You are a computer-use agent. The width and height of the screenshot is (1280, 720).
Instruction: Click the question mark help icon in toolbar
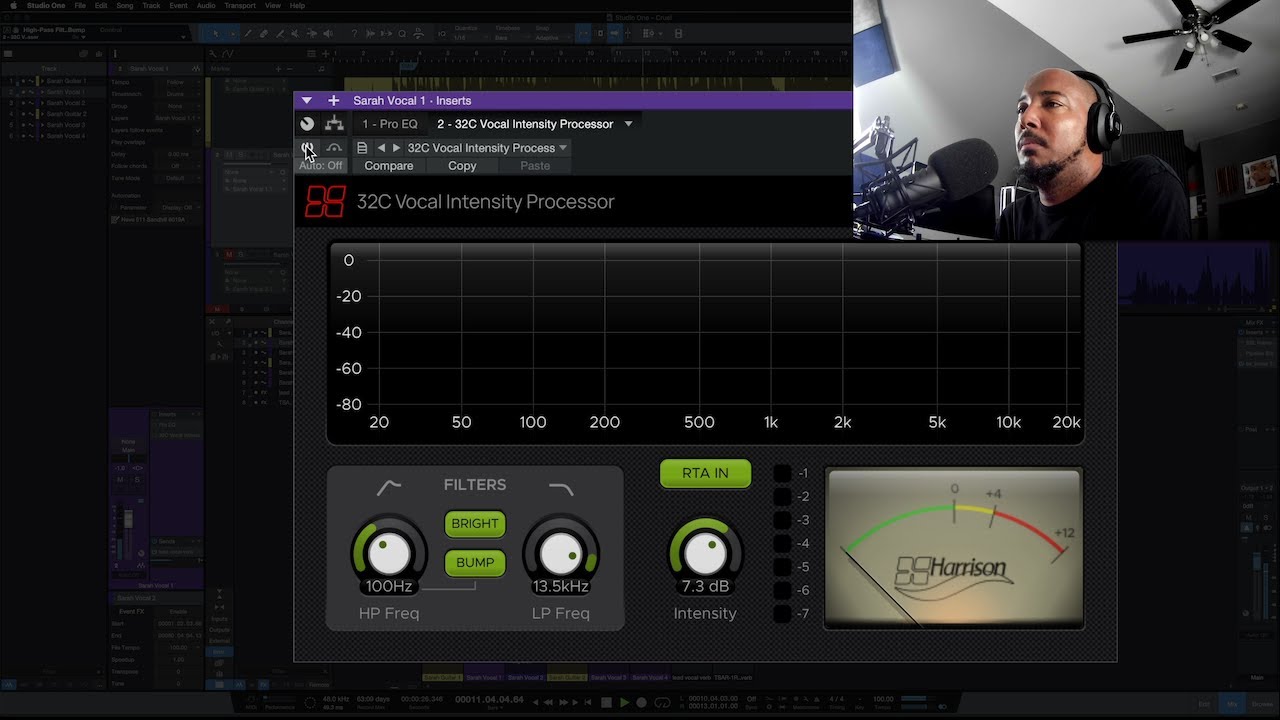tap(354, 34)
